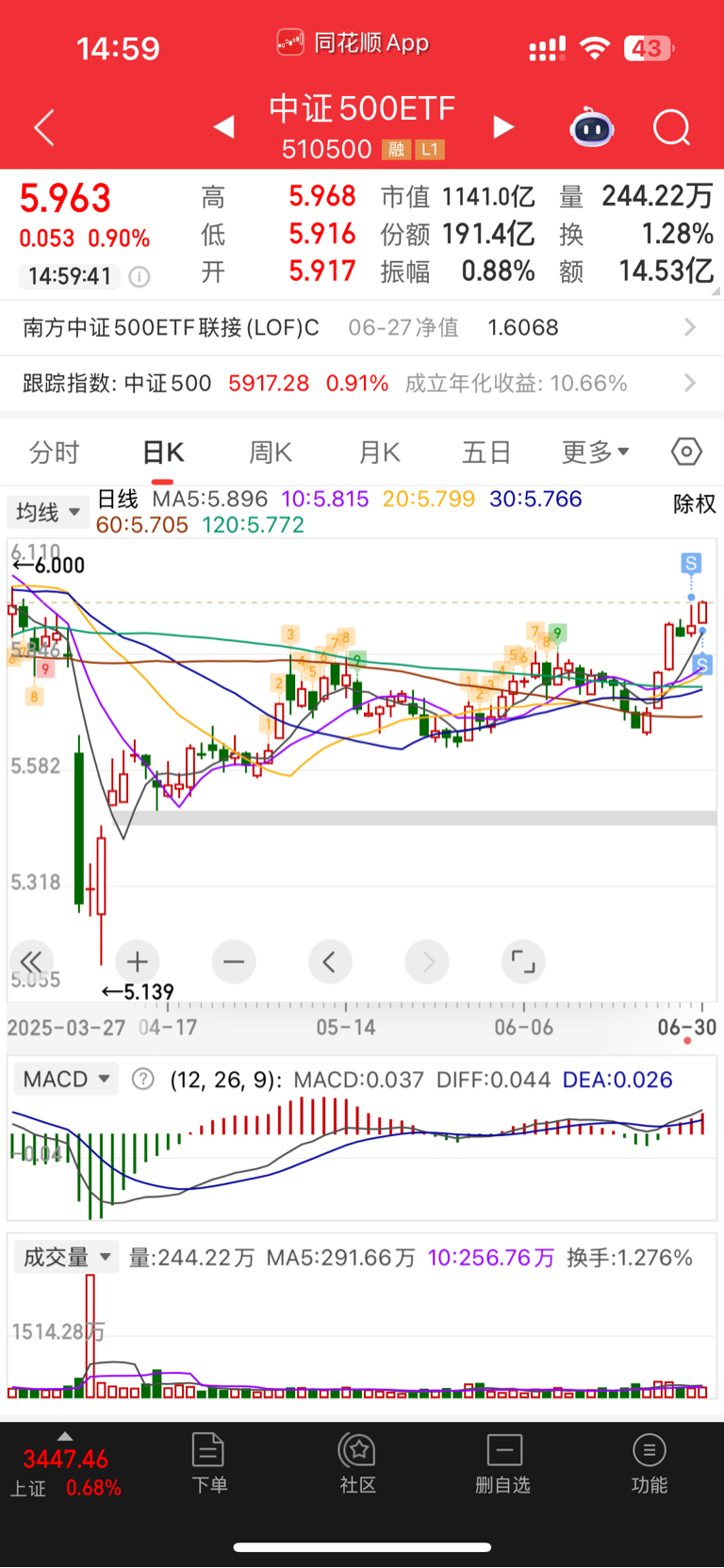
Task: Expand chart to fullscreen
Action: (523, 962)
